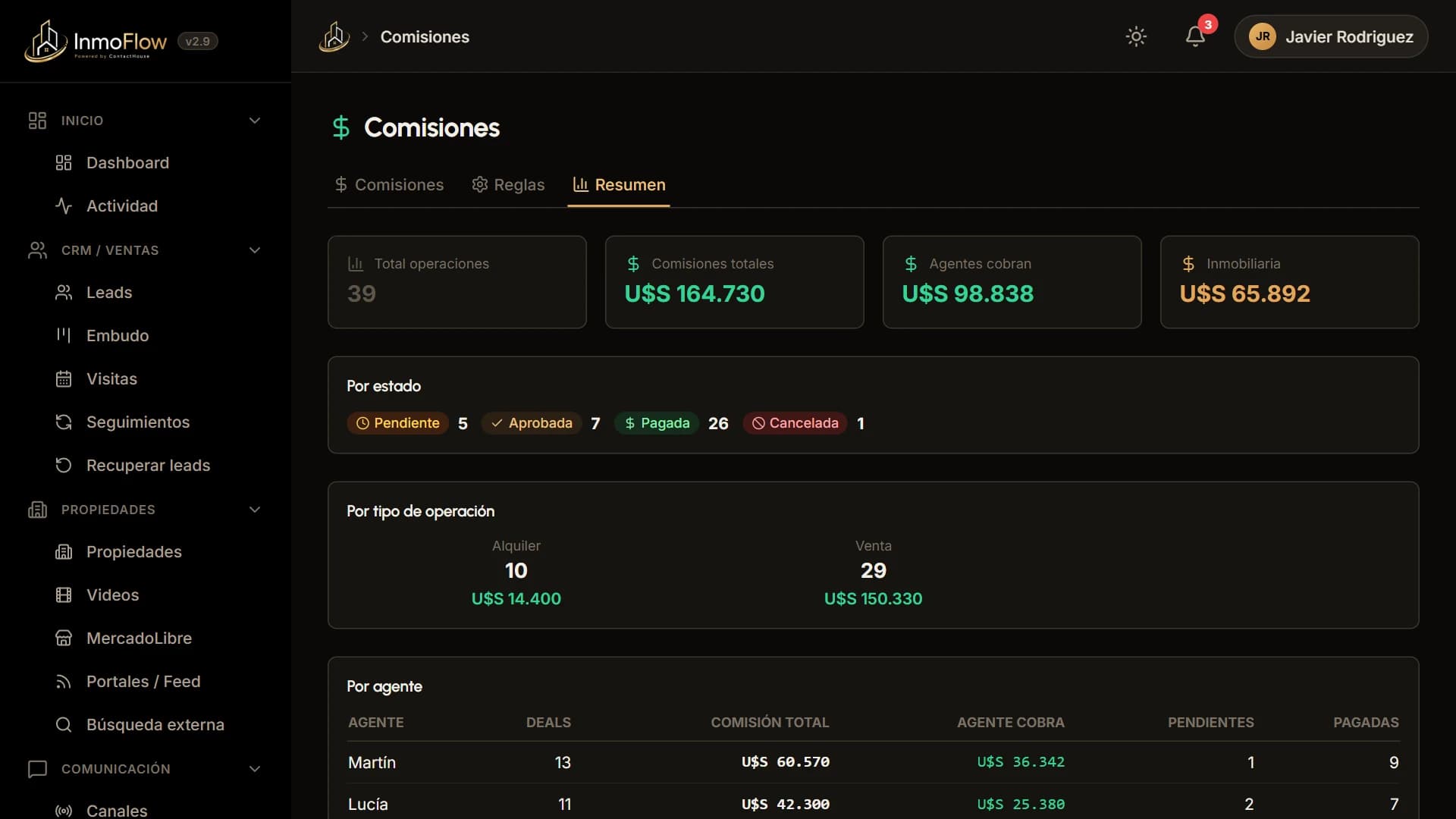Click the Leads people icon
The image size is (1456, 819).
pos(64,293)
